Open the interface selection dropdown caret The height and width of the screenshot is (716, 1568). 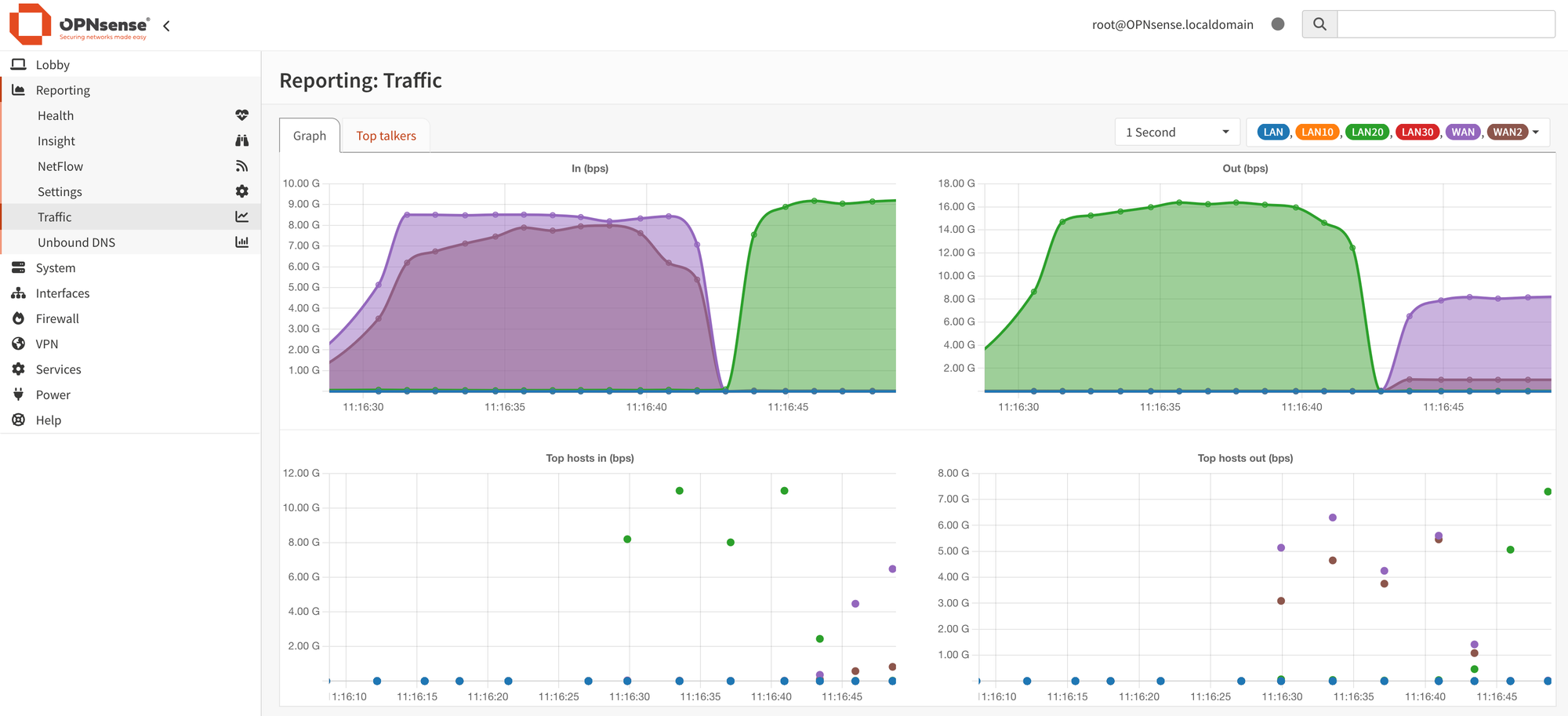pyautogui.click(x=1536, y=132)
